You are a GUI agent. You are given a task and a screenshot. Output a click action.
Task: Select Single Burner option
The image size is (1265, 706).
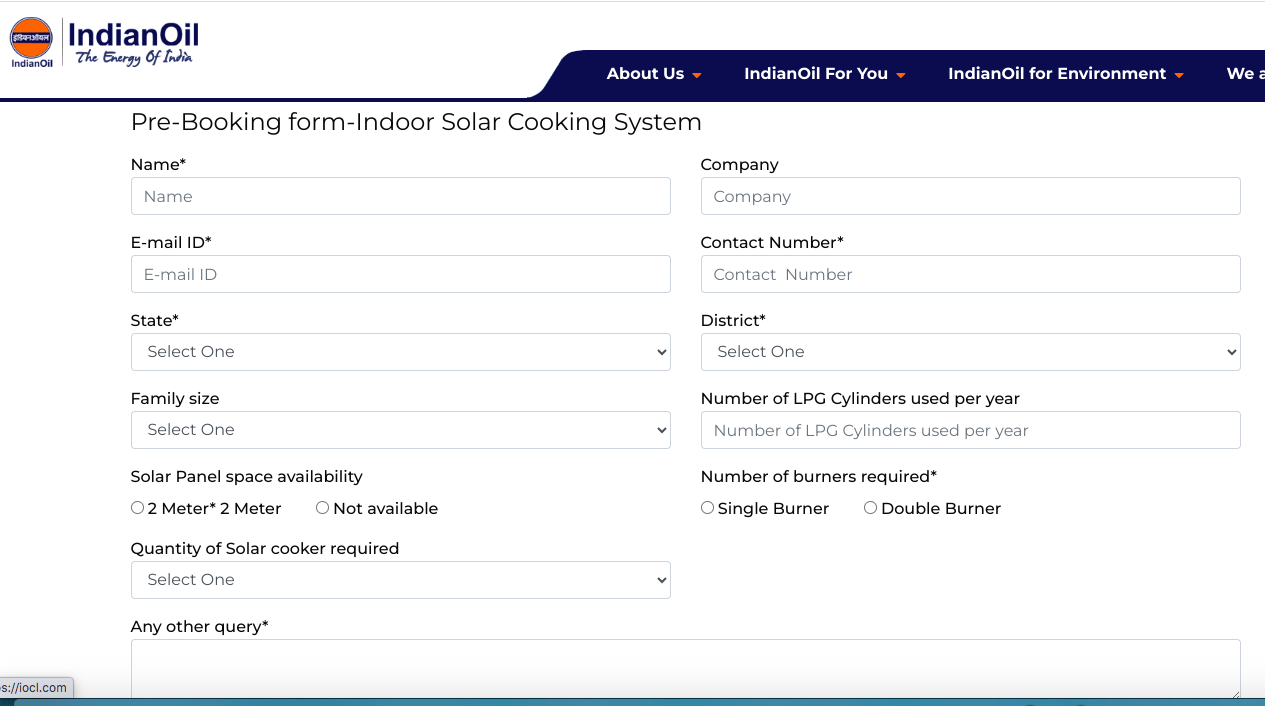(707, 507)
